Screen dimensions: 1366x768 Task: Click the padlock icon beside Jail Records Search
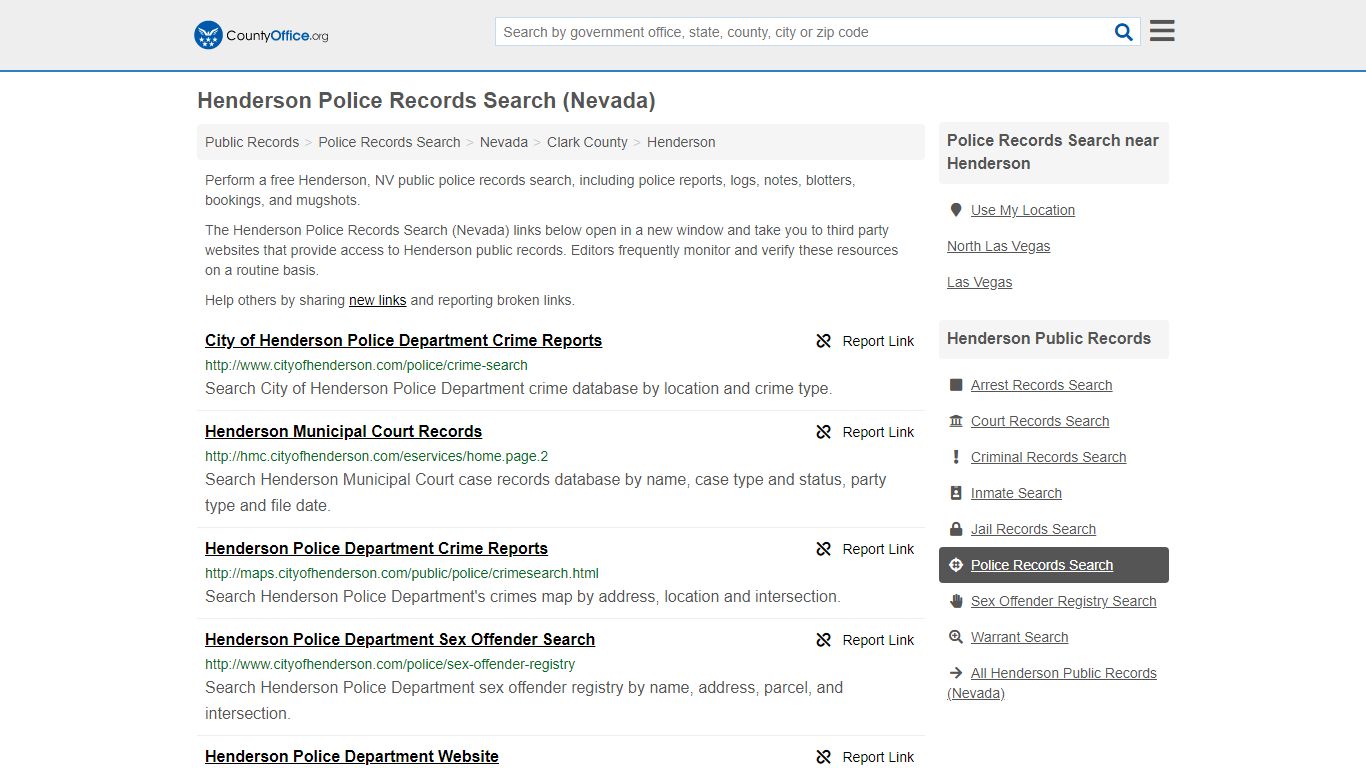955,529
